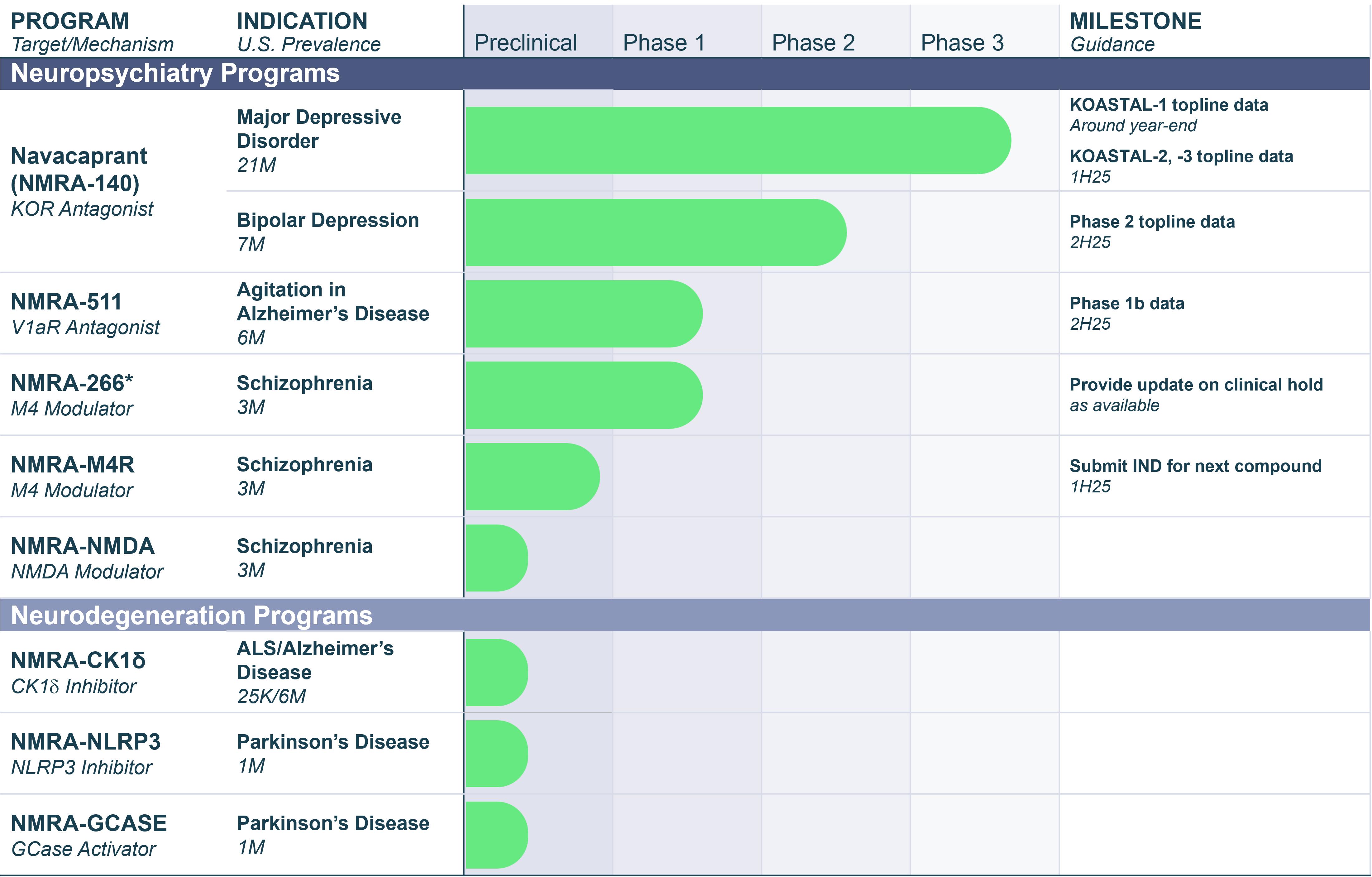Click the NMRA-NMDA green progress bar
This screenshot has height=877, width=1372.
coord(496,558)
